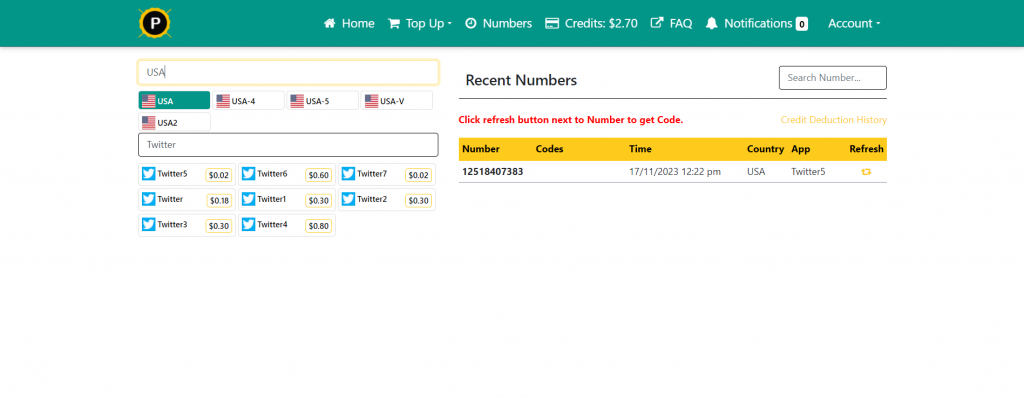The image size is (1024, 399).
Task: Click the Number column header
Action: pos(481,149)
